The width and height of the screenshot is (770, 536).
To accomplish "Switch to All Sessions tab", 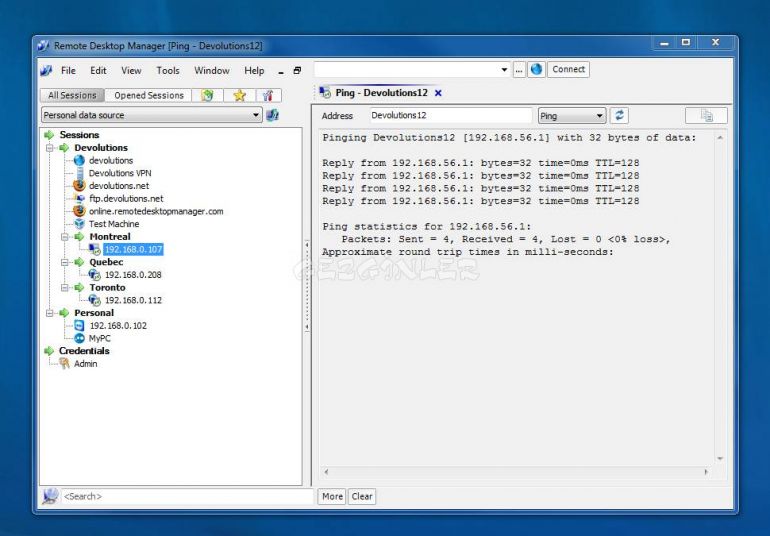I will point(72,95).
